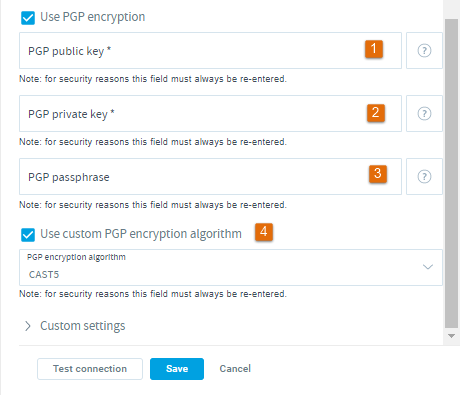Screen dimensions: 471x395
Task: Open help for PGP passphrase
Action: 424,176
